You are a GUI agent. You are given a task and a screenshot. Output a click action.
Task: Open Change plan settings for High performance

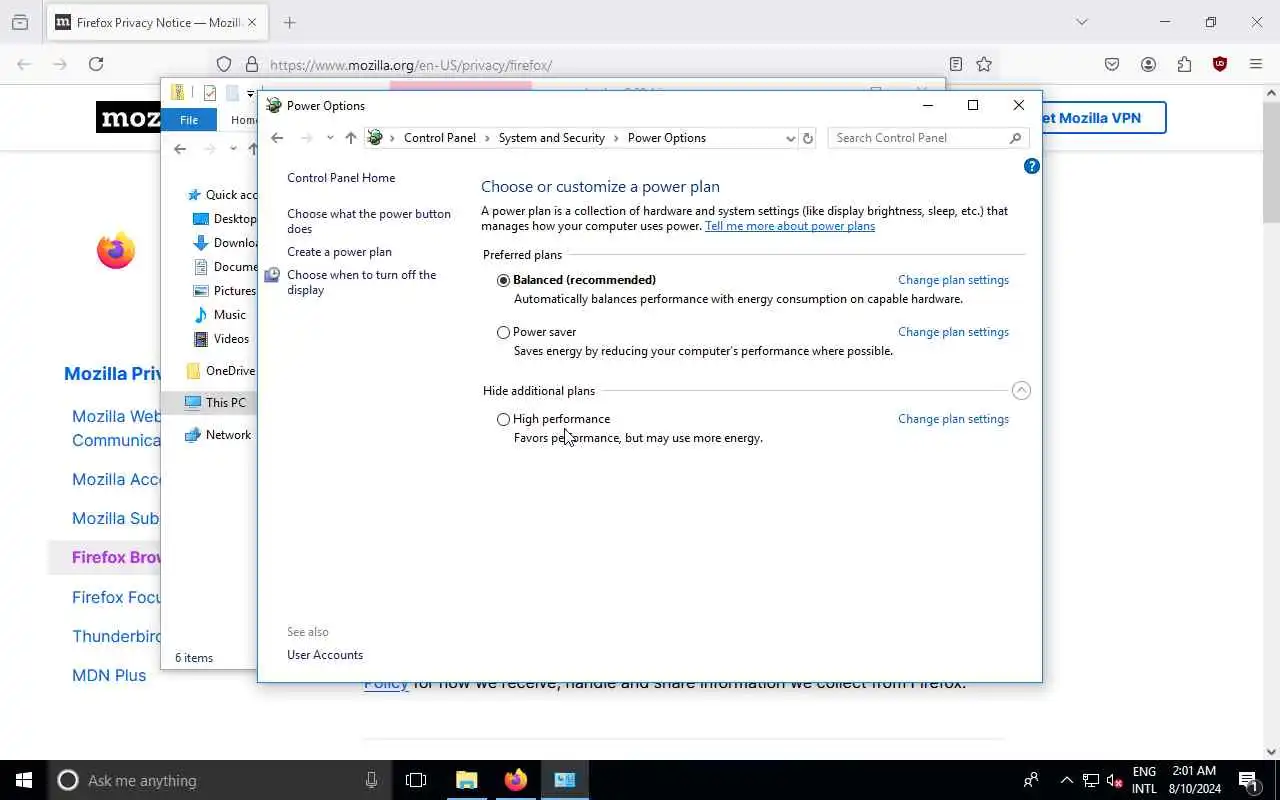[x=953, y=419]
